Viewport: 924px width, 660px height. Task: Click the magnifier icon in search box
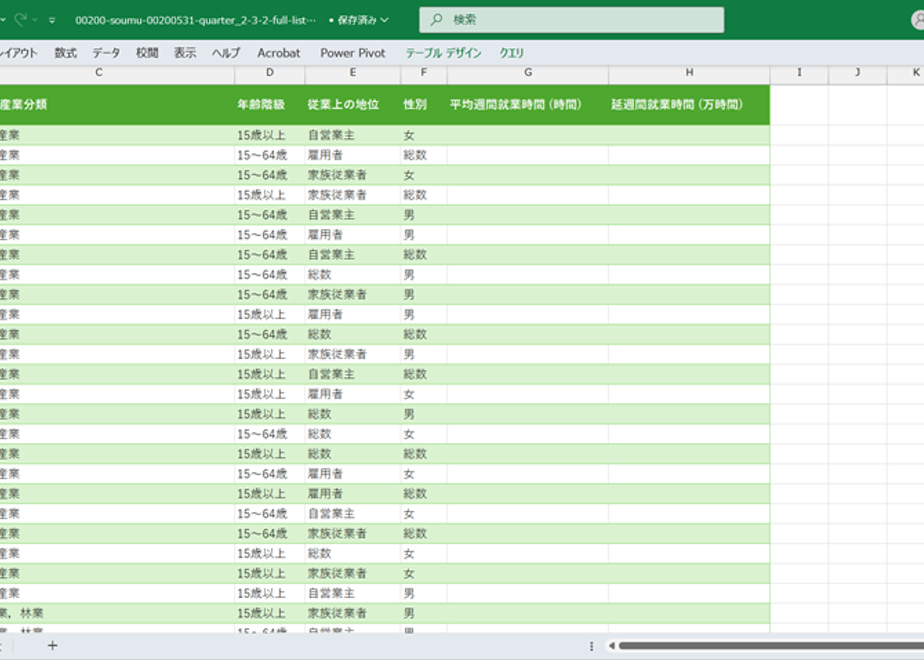[436, 20]
